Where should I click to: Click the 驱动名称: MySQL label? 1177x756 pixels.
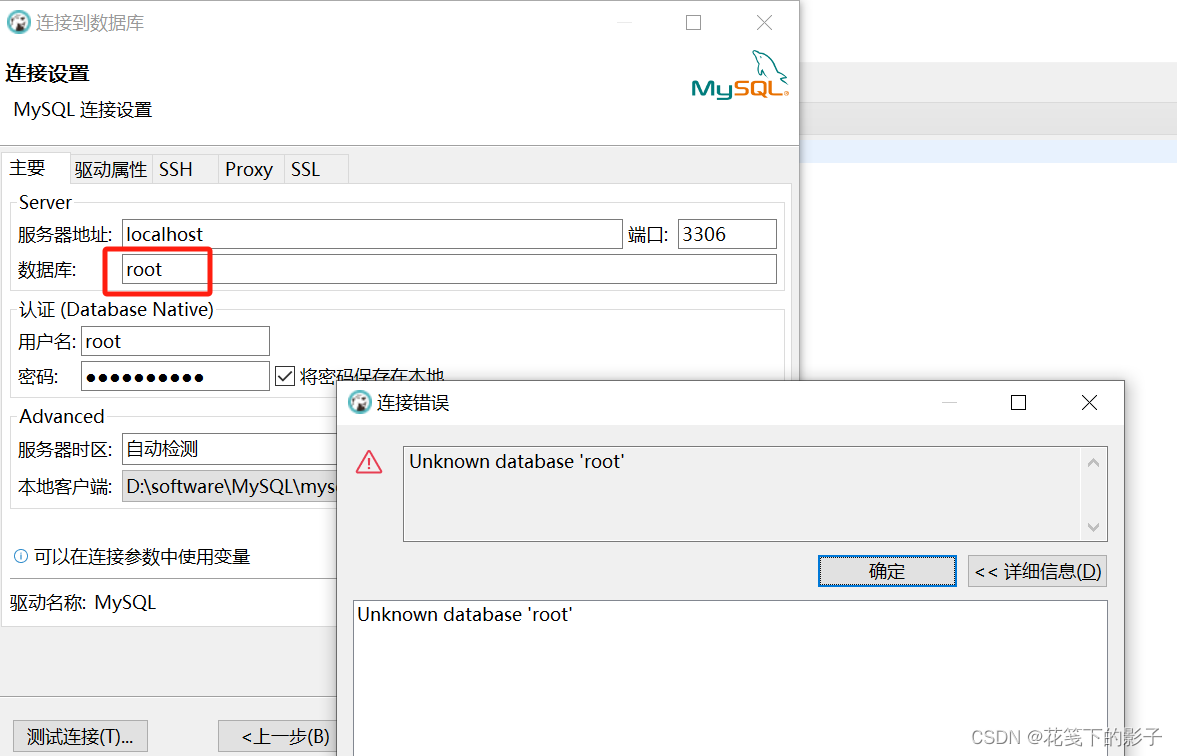pos(83,603)
